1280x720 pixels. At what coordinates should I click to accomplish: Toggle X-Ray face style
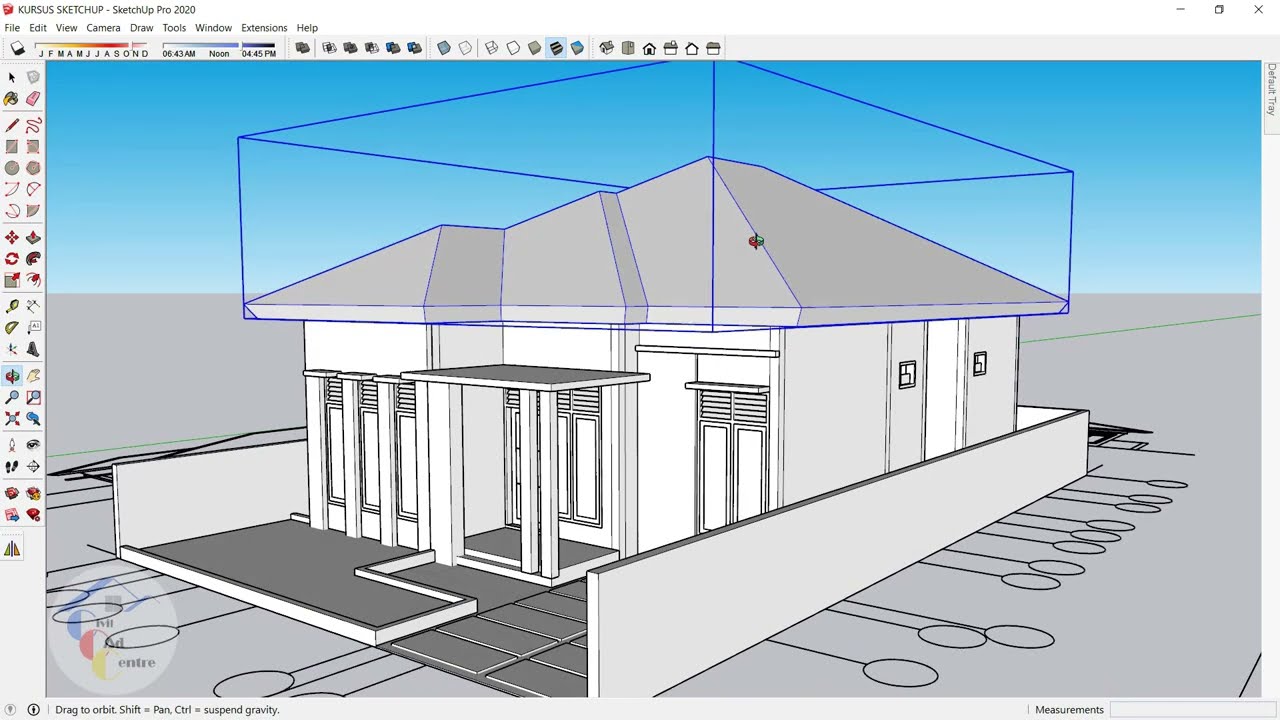[x=444, y=48]
